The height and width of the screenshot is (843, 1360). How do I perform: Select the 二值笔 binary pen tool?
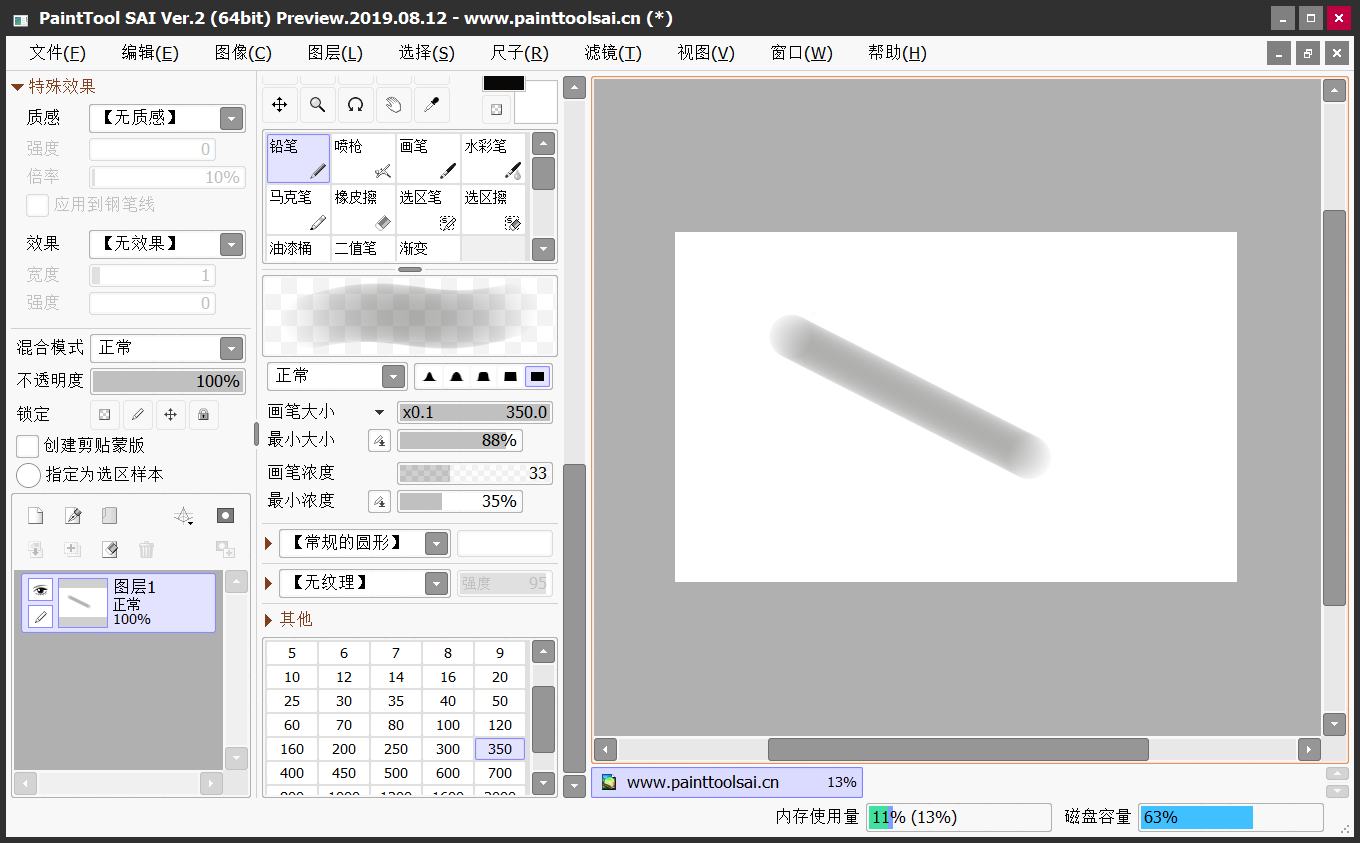tap(363, 249)
